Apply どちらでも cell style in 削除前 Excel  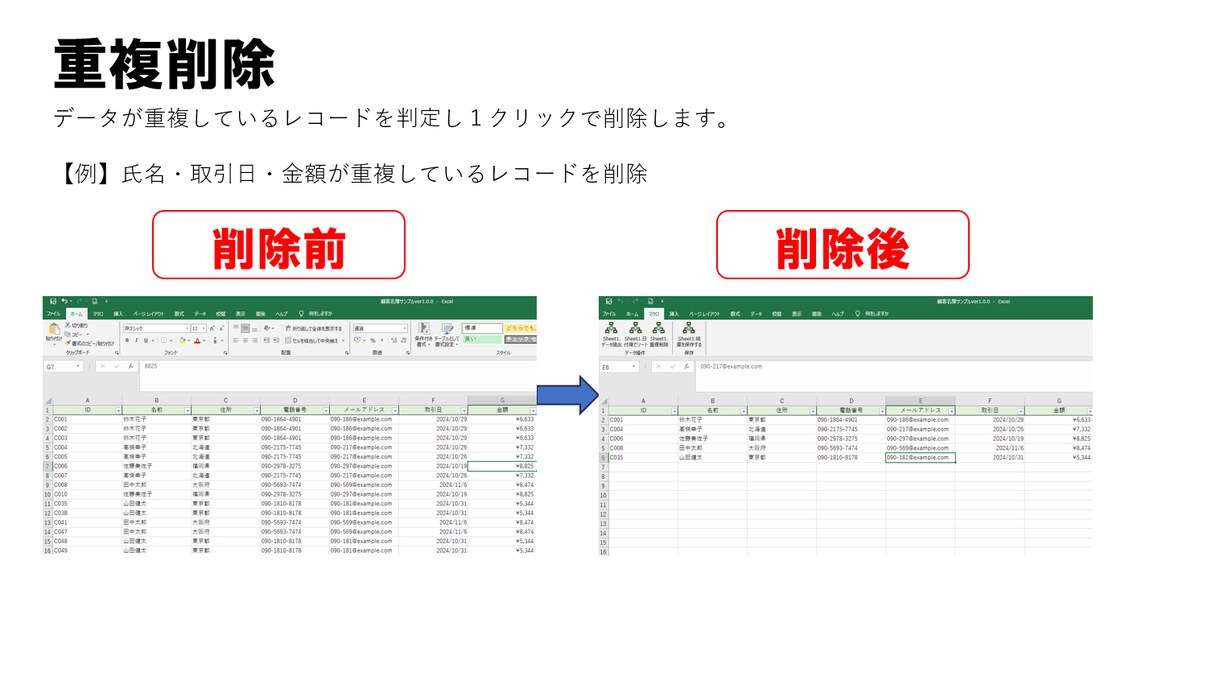point(521,328)
